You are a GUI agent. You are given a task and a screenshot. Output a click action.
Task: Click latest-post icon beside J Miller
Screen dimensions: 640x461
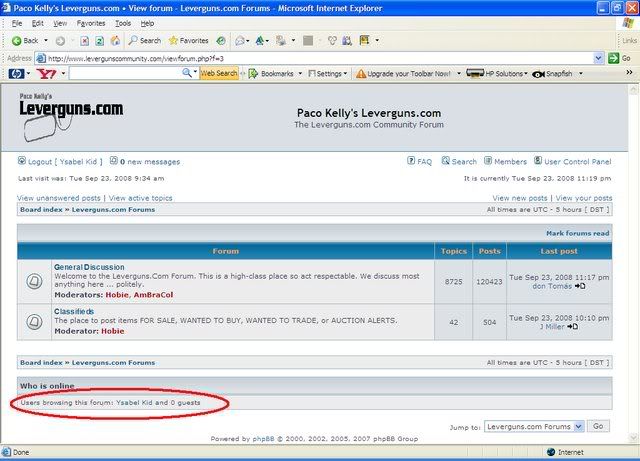tap(573, 326)
